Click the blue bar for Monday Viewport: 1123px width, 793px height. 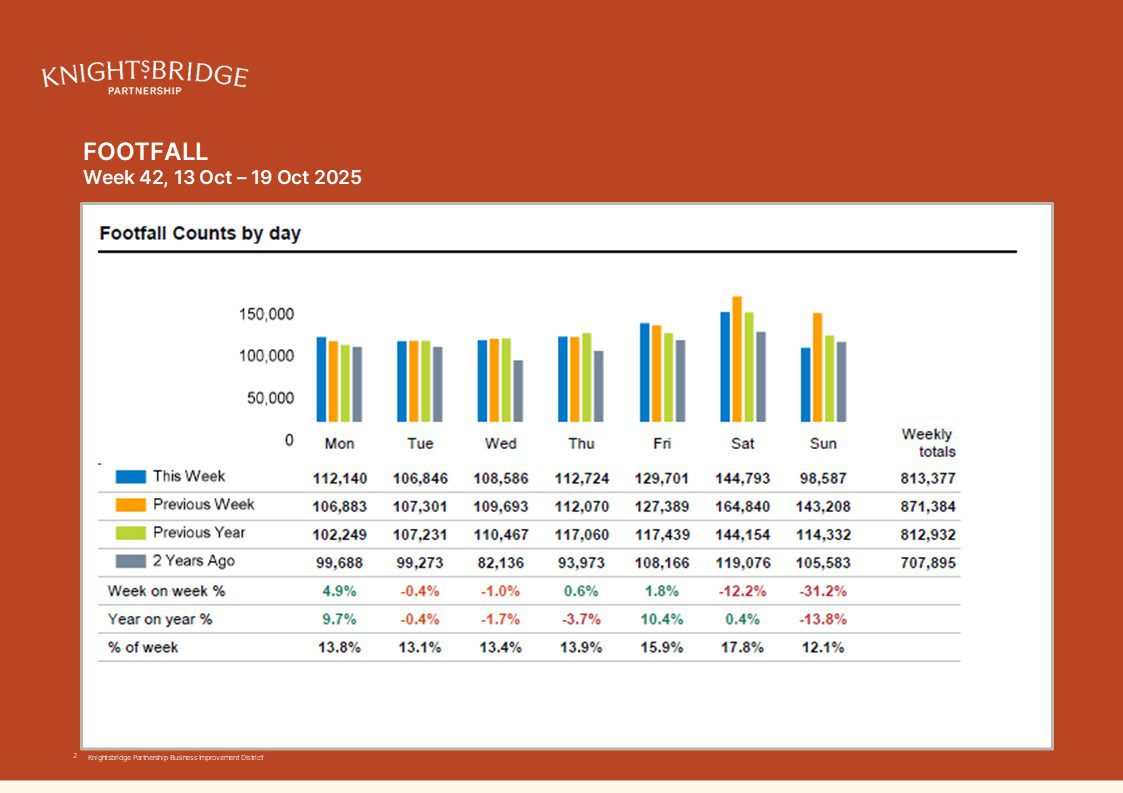click(321, 379)
